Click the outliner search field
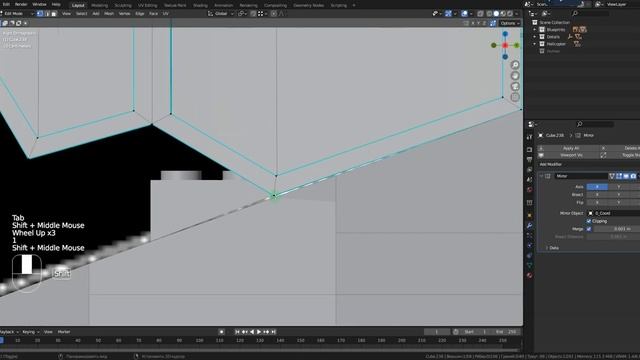The width and height of the screenshot is (640, 360). point(590,13)
